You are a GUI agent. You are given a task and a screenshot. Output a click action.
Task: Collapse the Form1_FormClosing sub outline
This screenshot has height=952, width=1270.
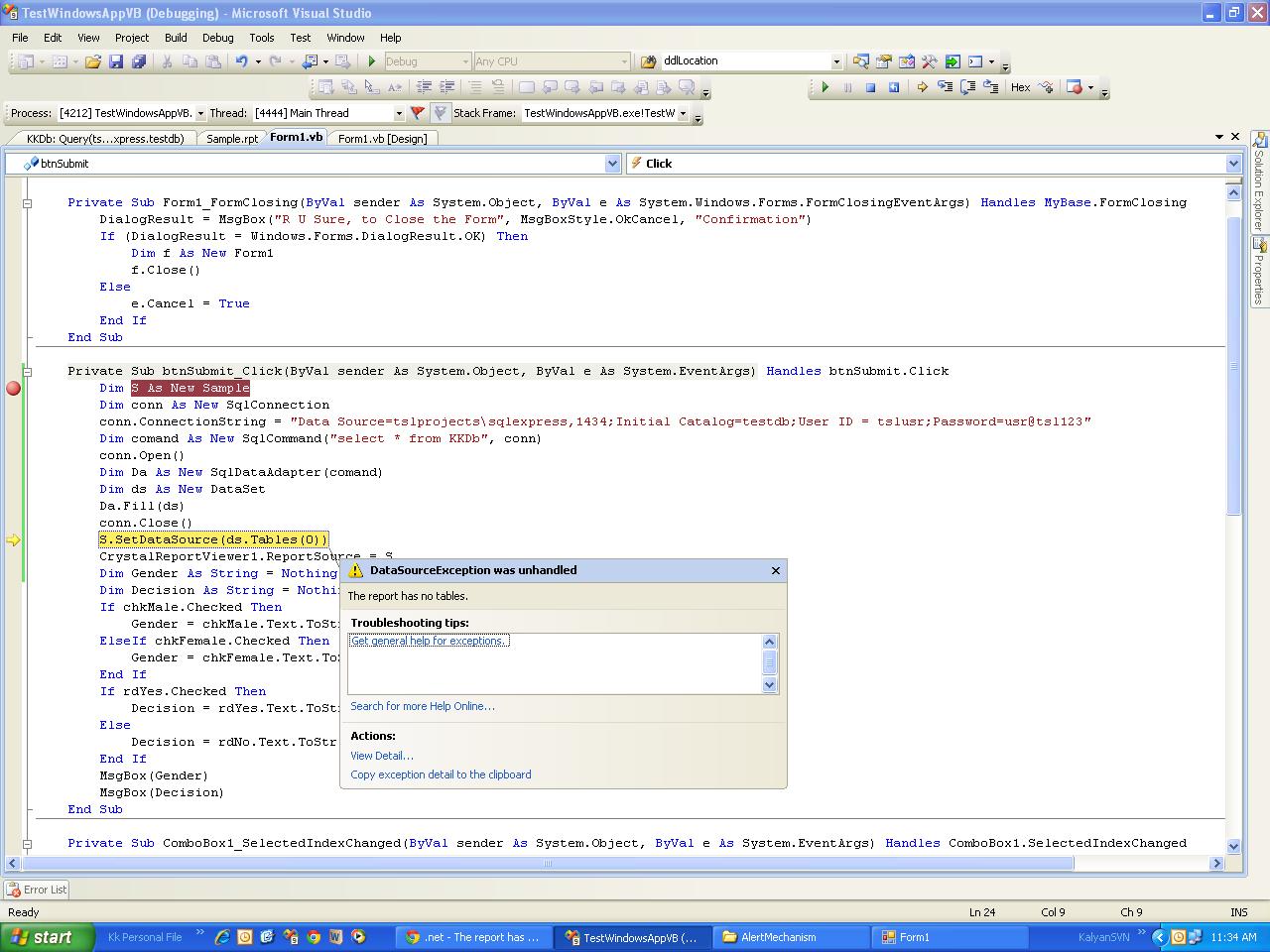click(x=28, y=202)
